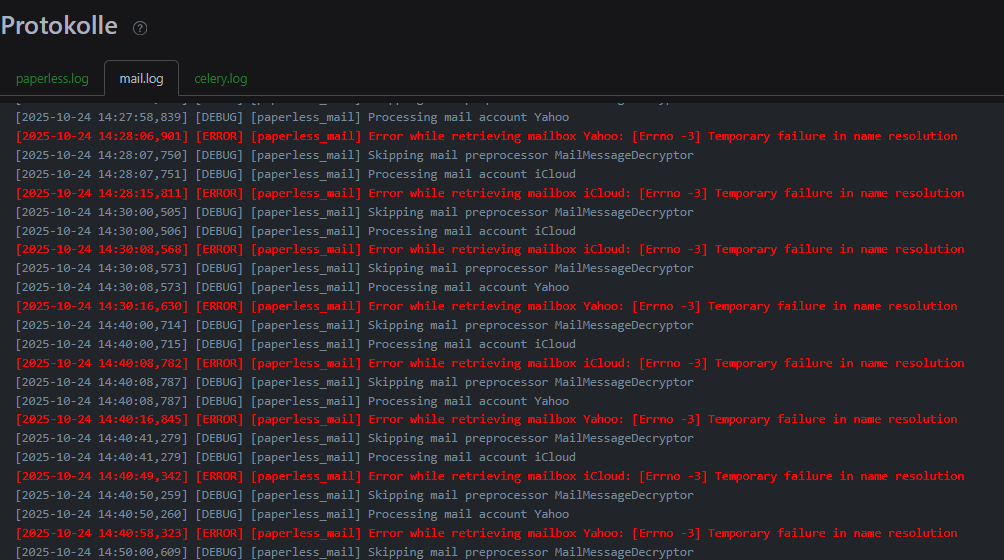This screenshot has height=560, width=1004.
Task: Click the iCloud error logged at 14:28:15,811
Action: (x=490, y=193)
